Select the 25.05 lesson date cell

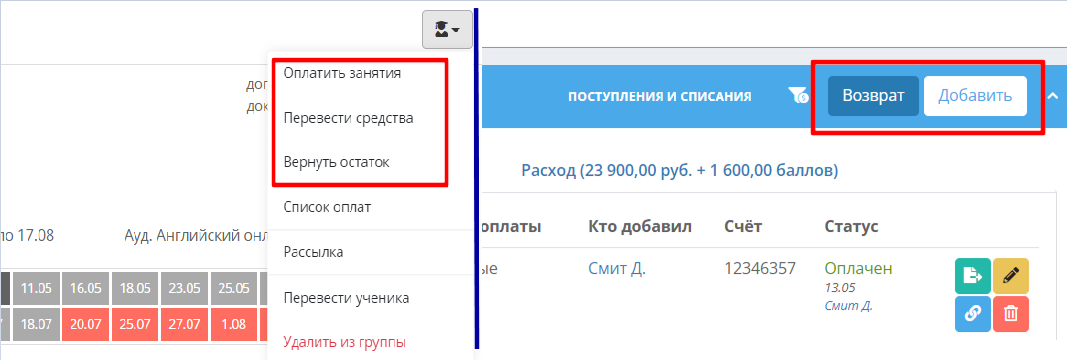(233, 288)
